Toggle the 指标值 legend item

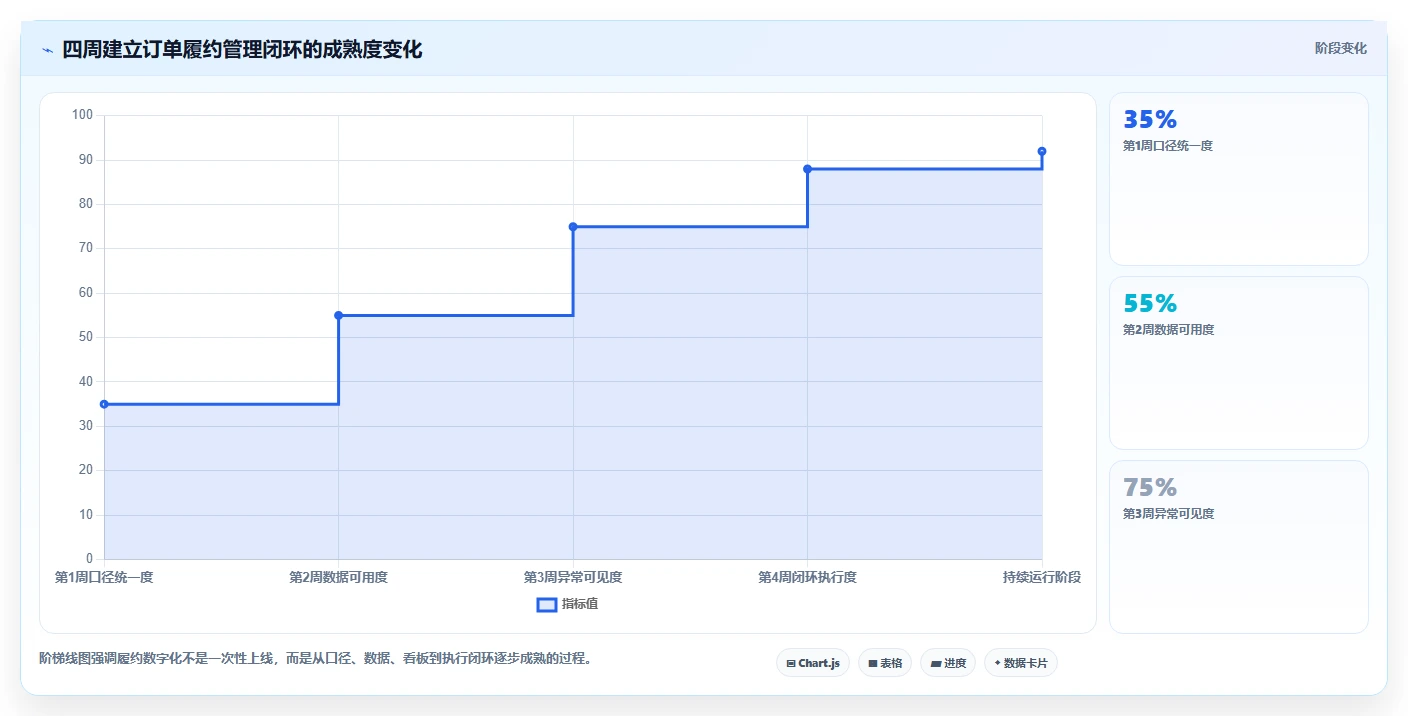pyautogui.click(x=567, y=604)
